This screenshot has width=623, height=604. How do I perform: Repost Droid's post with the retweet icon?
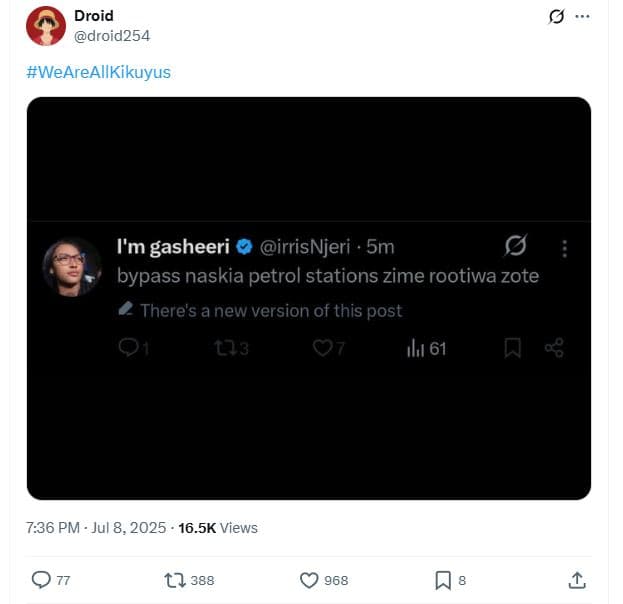point(174,580)
